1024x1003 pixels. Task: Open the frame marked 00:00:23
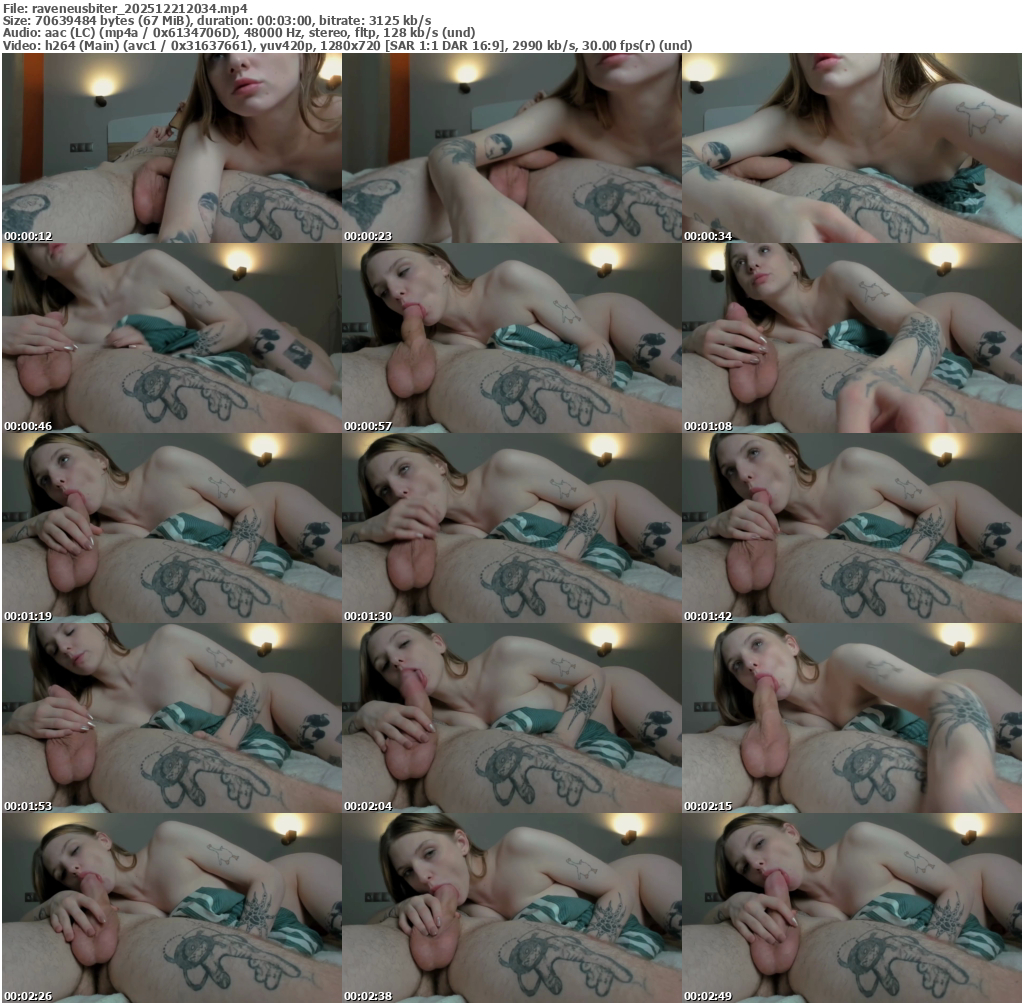point(511,148)
